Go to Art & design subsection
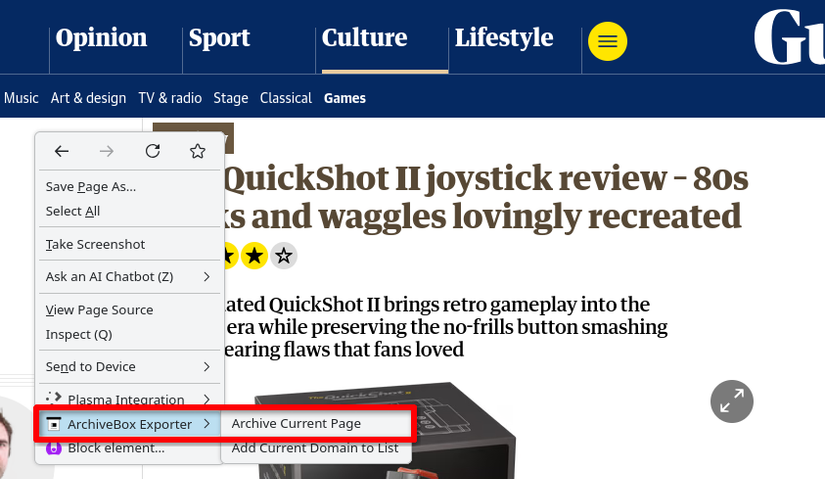Viewport: 825px width, 479px height. 88,98
